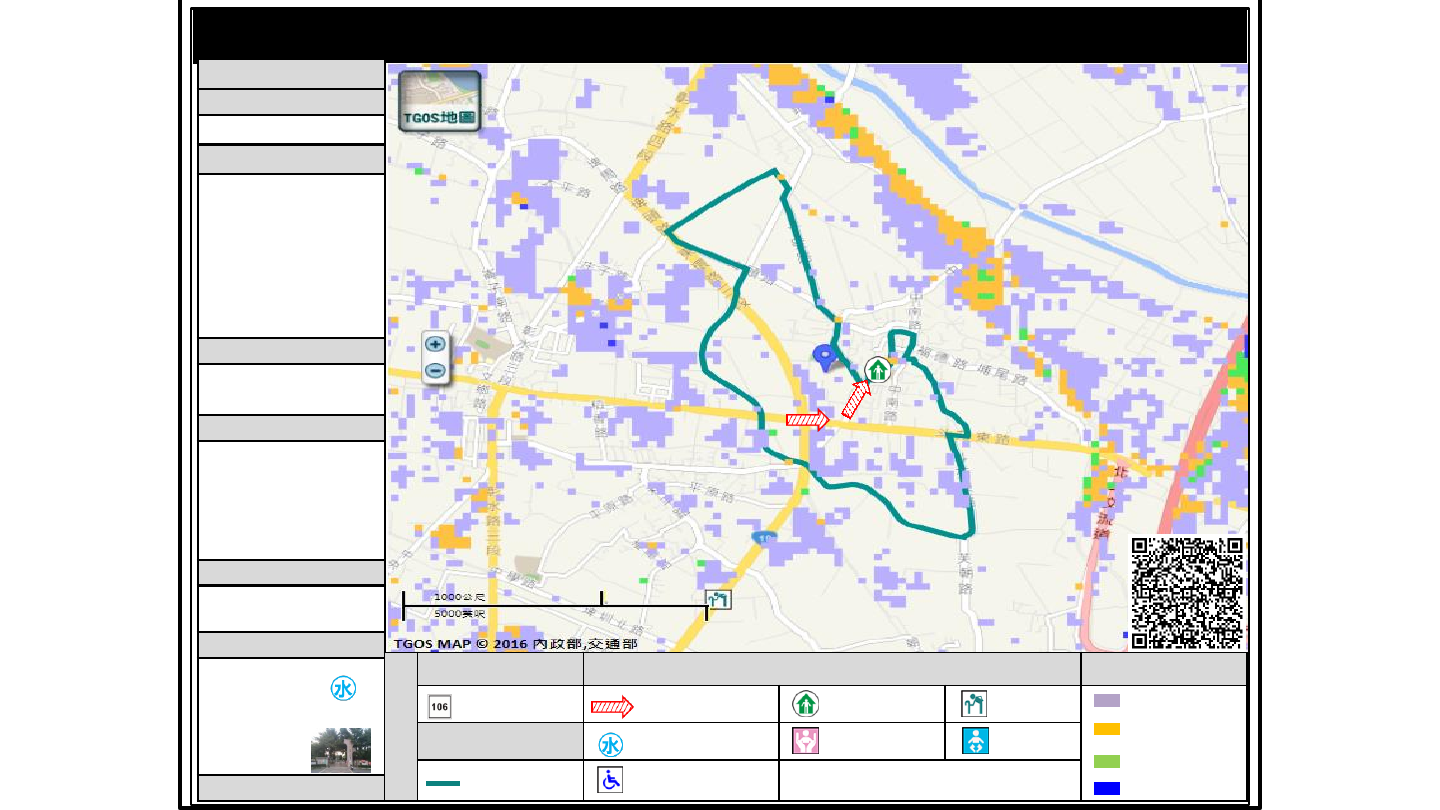This screenshot has width=1440, height=810.
Task: Click the teal route line sample in the legend
Action: click(x=442, y=782)
